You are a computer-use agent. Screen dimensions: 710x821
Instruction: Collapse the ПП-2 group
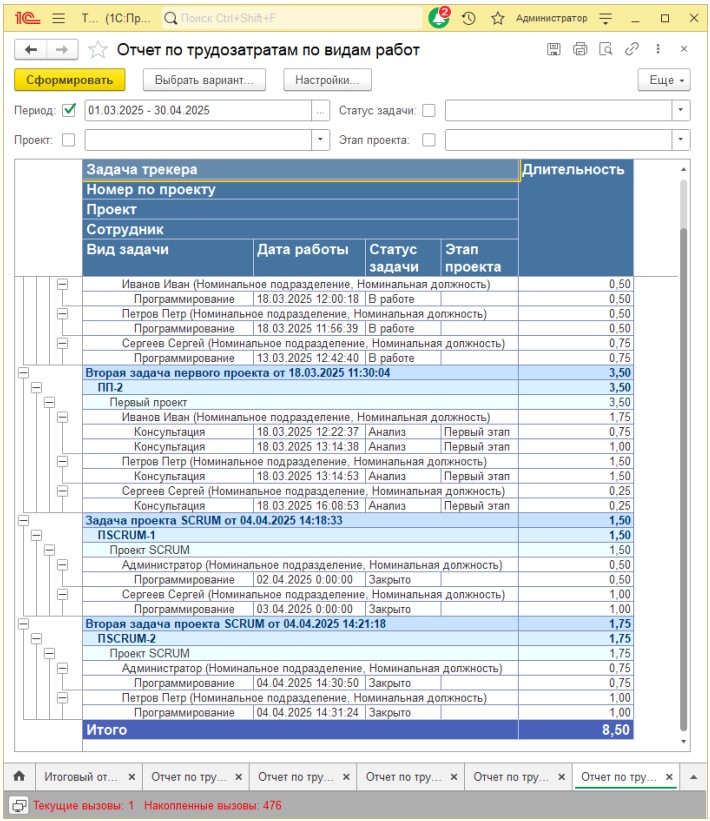click(x=36, y=387)
